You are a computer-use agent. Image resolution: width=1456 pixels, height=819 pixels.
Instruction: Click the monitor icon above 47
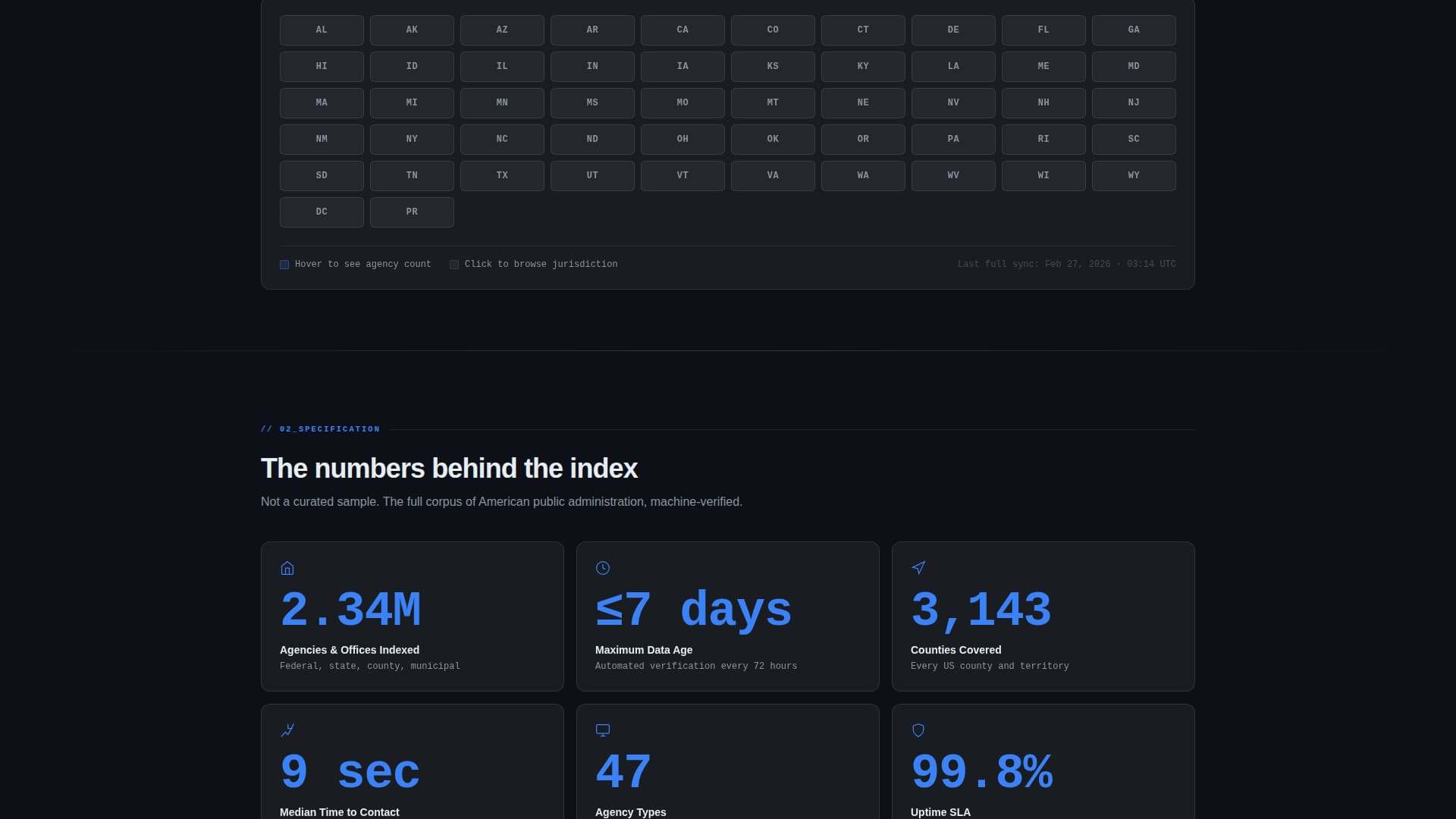[603, 730]
